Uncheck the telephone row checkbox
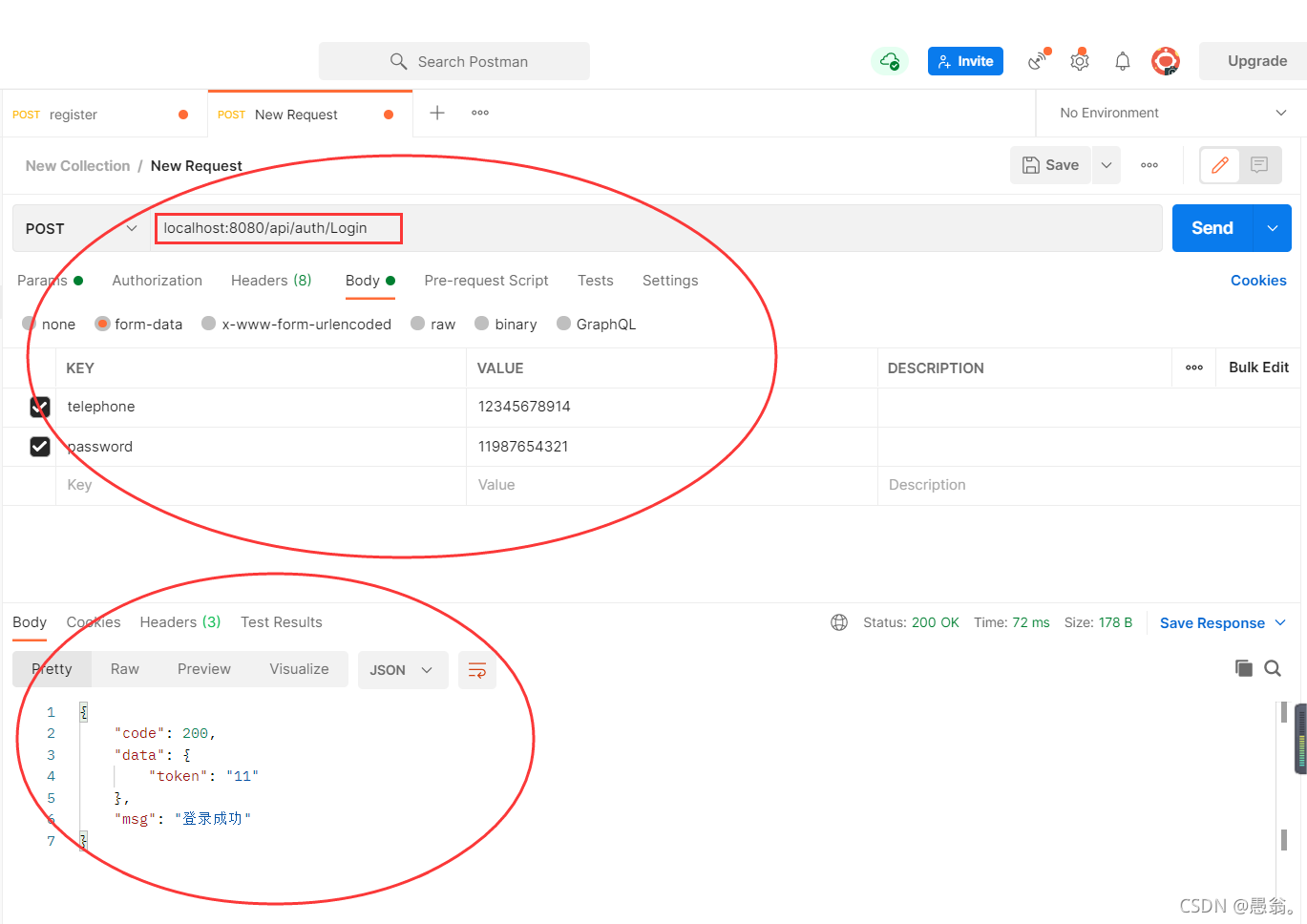This screenshot has height=924, width=1307. click(x=40, y=408)
